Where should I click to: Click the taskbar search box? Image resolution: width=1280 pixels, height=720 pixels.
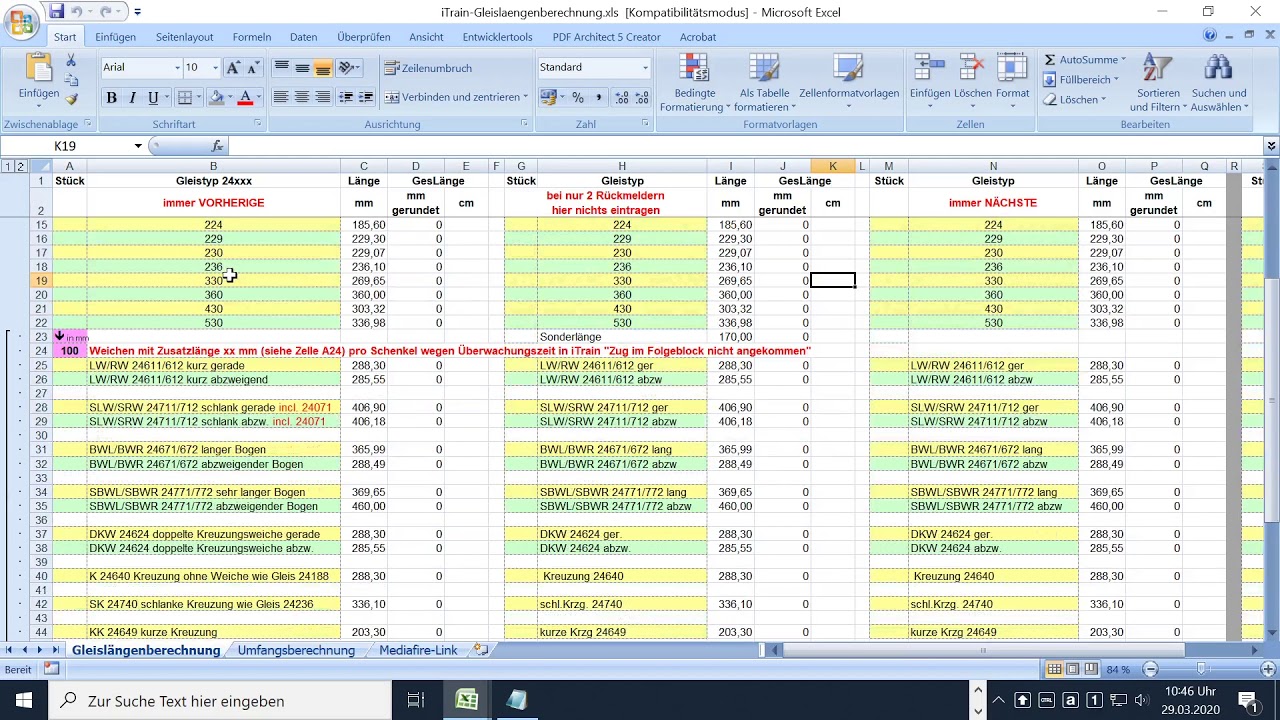220,700
